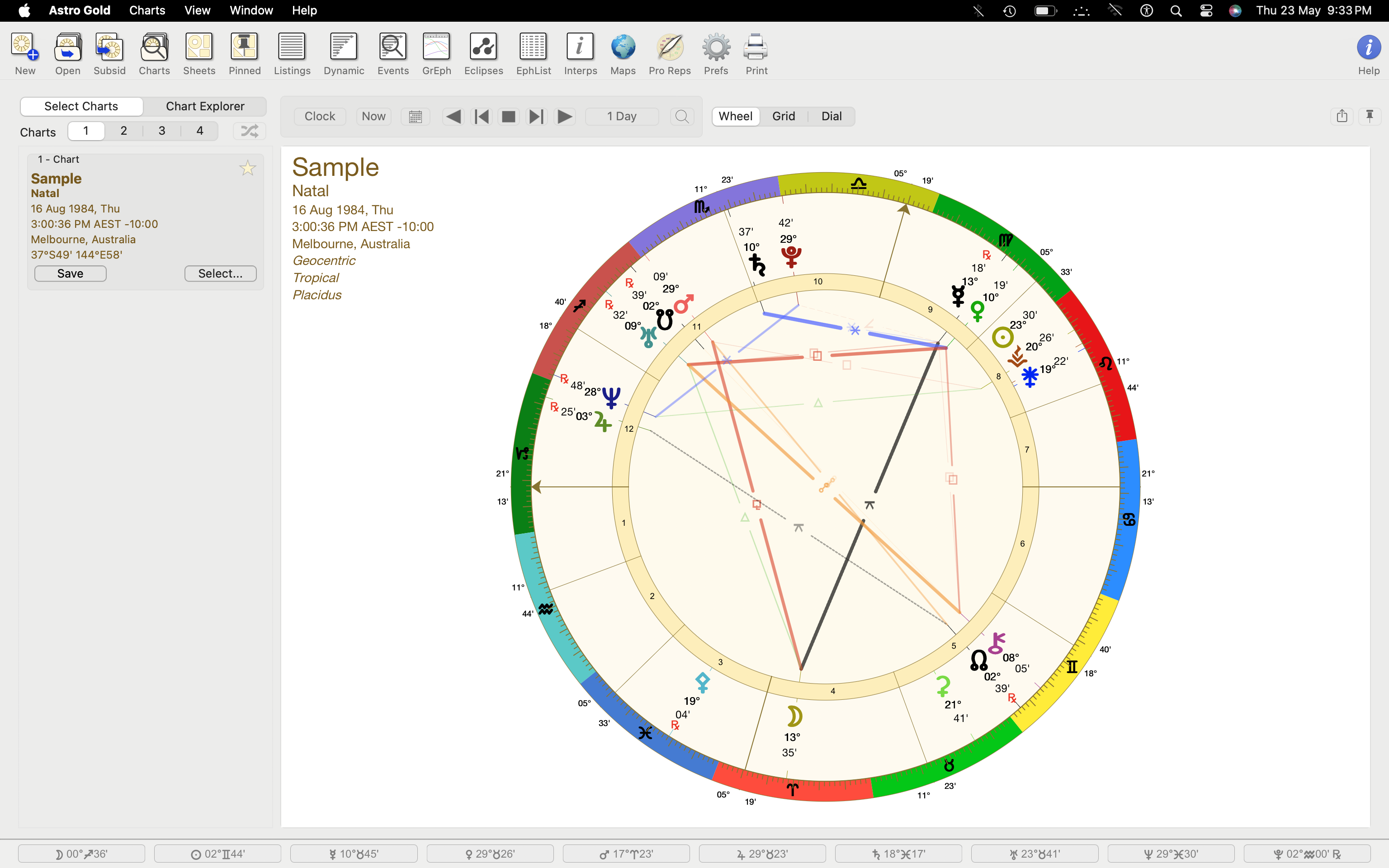Select chart tab number 2
Viewport: 1389px width, 868px height.
click(x=124, y=131)
